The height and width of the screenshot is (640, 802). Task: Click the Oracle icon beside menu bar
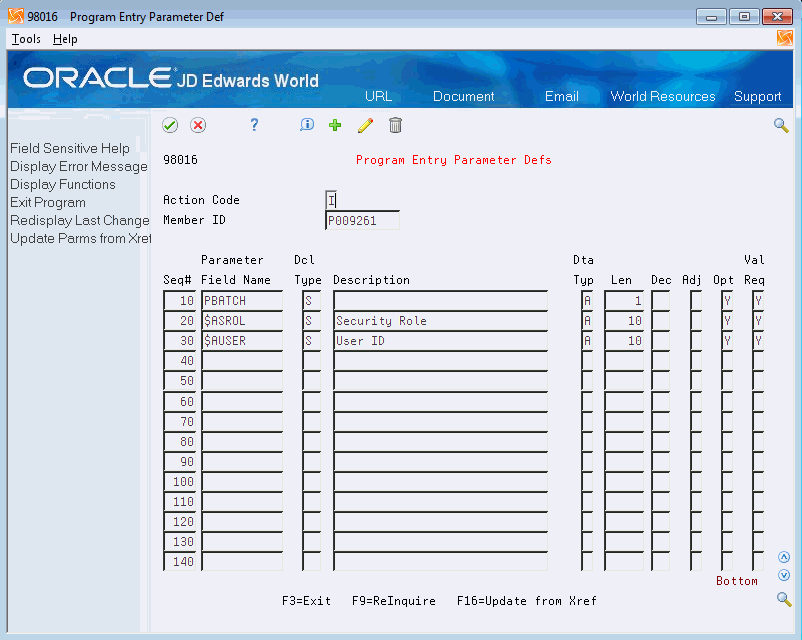point(785,38)
